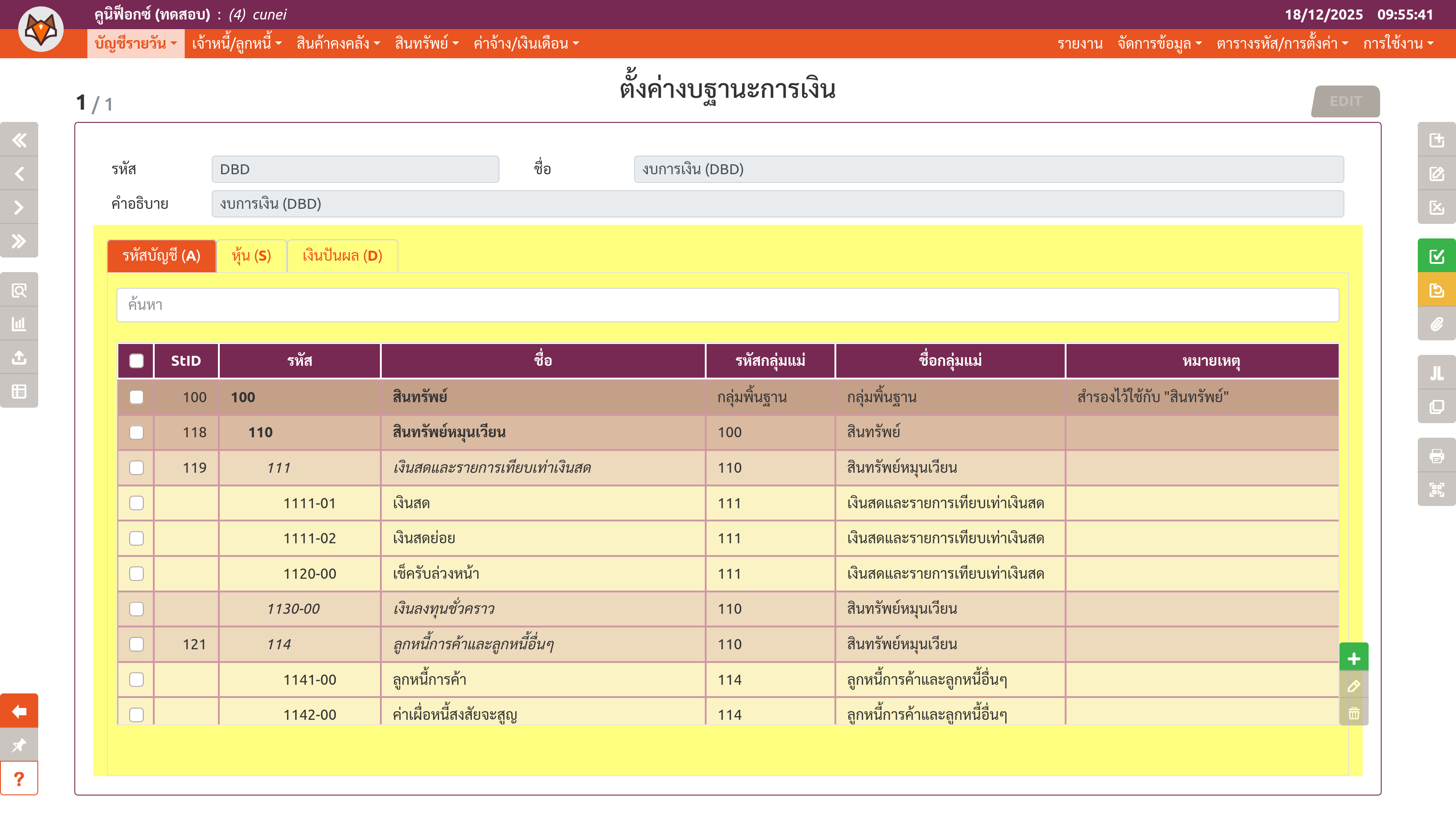Go to next record with right chevron
The width and height of the screenshot is (1456, 819).
tap(19, 207)
